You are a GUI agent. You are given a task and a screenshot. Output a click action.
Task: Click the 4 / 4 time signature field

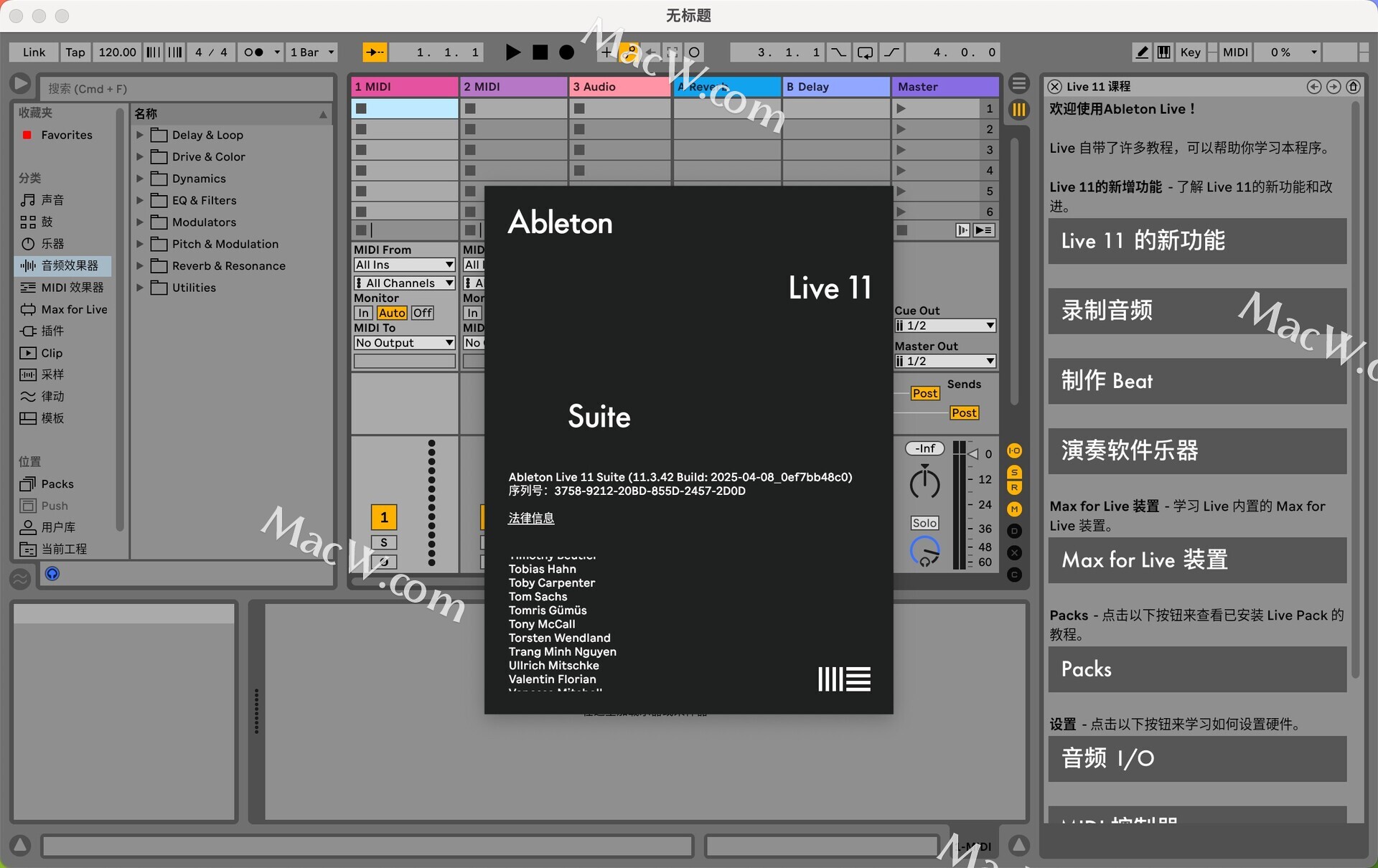click(211, 52)
